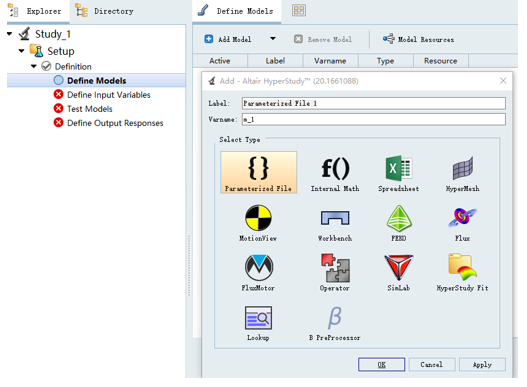Viewport: 527px width, 387px height.
Task: Select the Define Models tab
Action: pyautogui.click(x=237, y=11)
